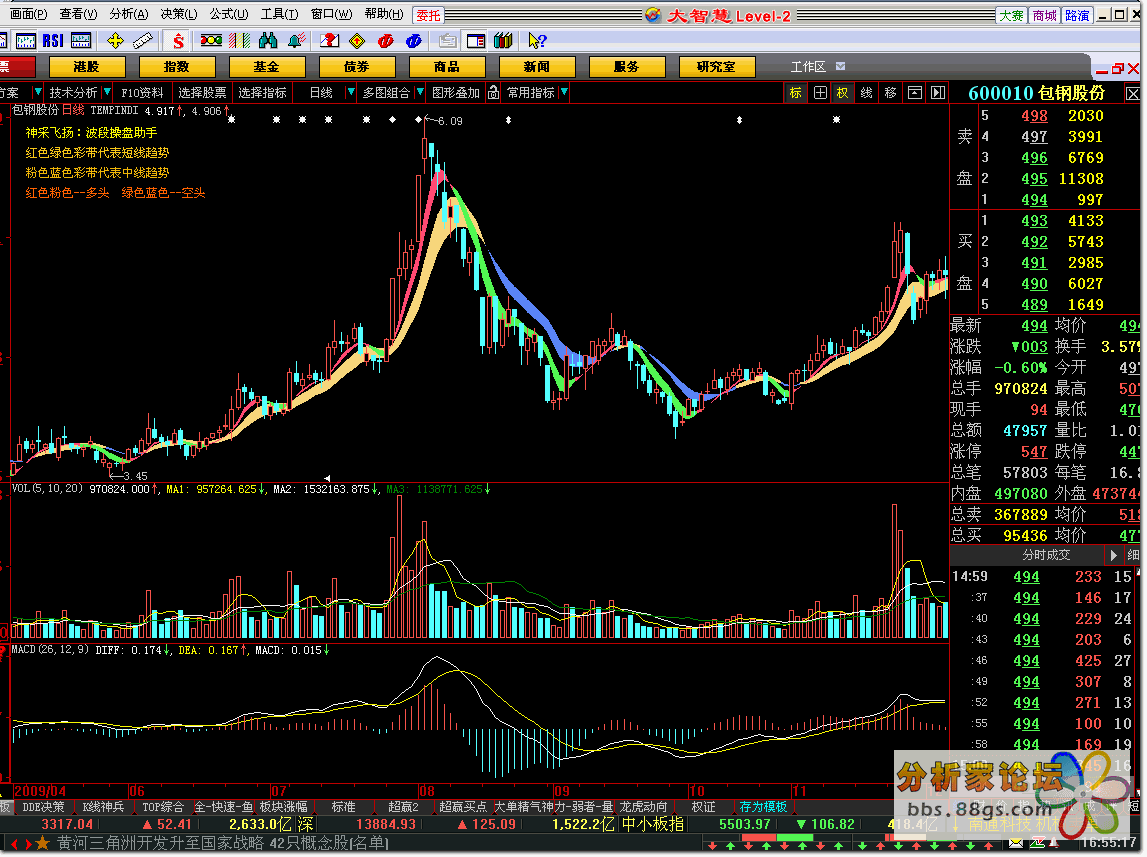Expand the 分时成交 arrow
The width and height of the screenshot is (1147, 857).
click(1113, 556)
